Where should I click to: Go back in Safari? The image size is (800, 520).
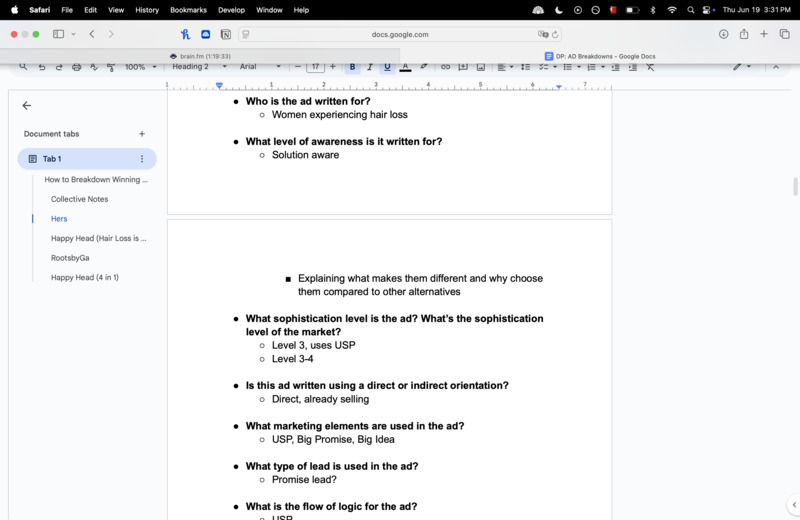[x=92, y=34]
